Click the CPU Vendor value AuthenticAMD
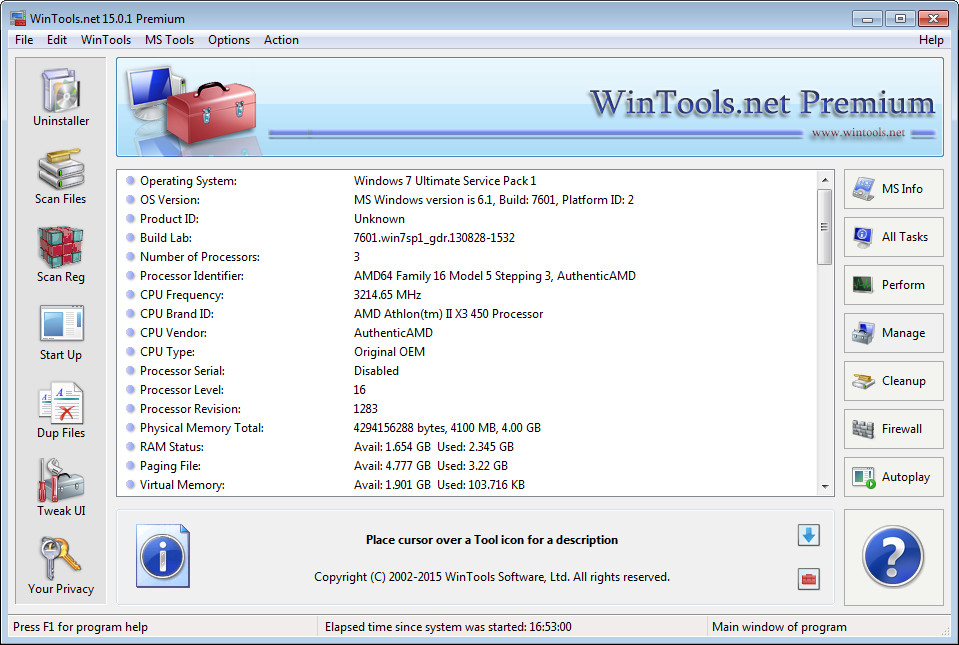959x645 pixels. pyautogui.click(x=393, y=333)
